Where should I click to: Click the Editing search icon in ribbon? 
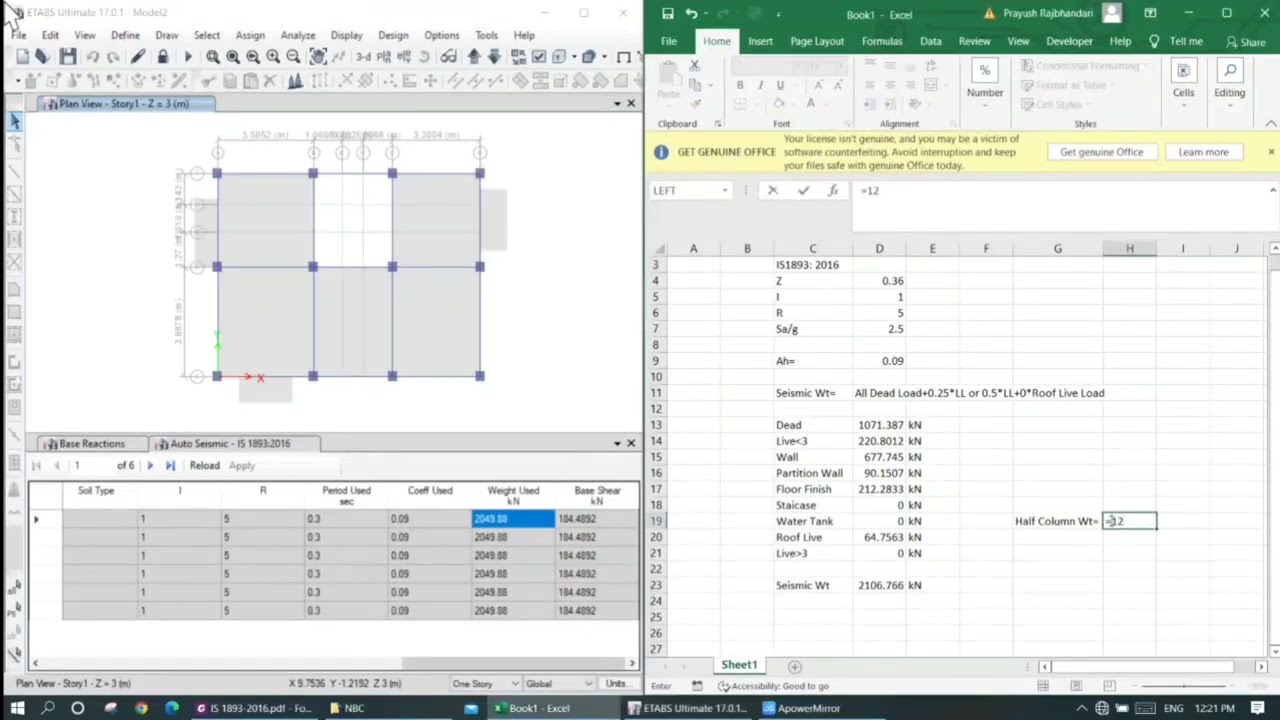1230,71
